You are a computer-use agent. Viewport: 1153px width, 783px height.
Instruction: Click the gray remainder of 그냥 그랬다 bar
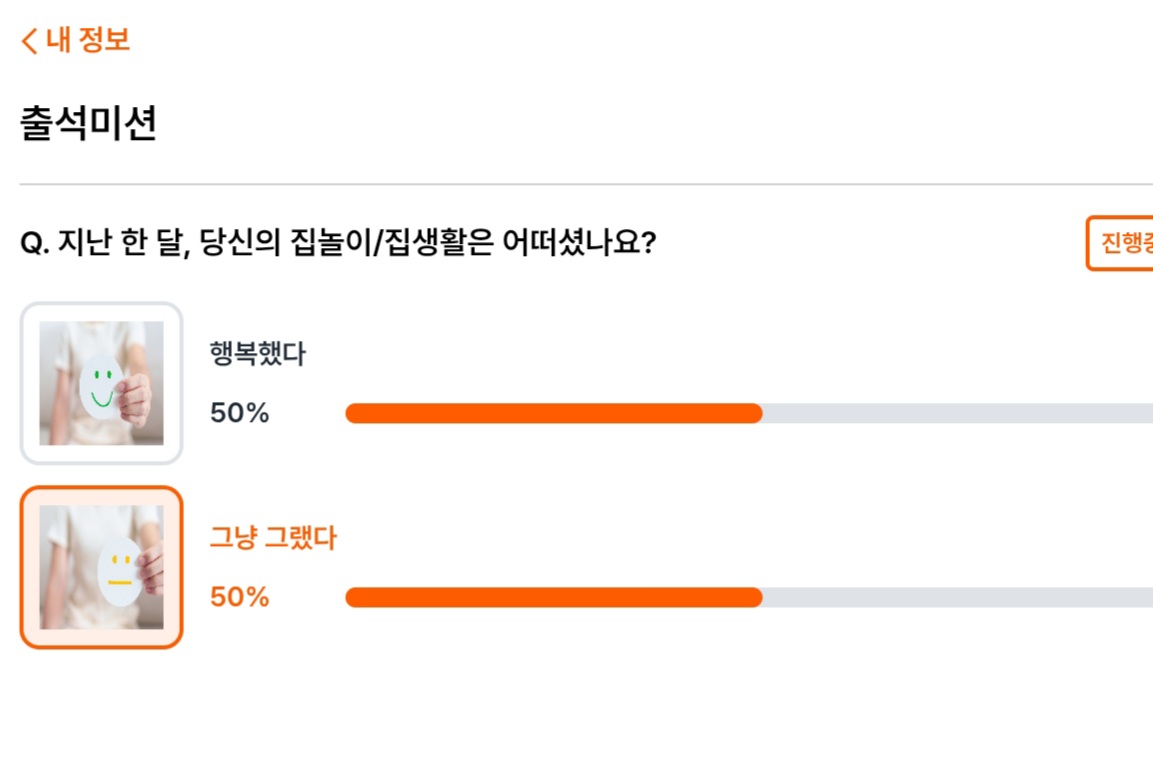pos(957,597)
